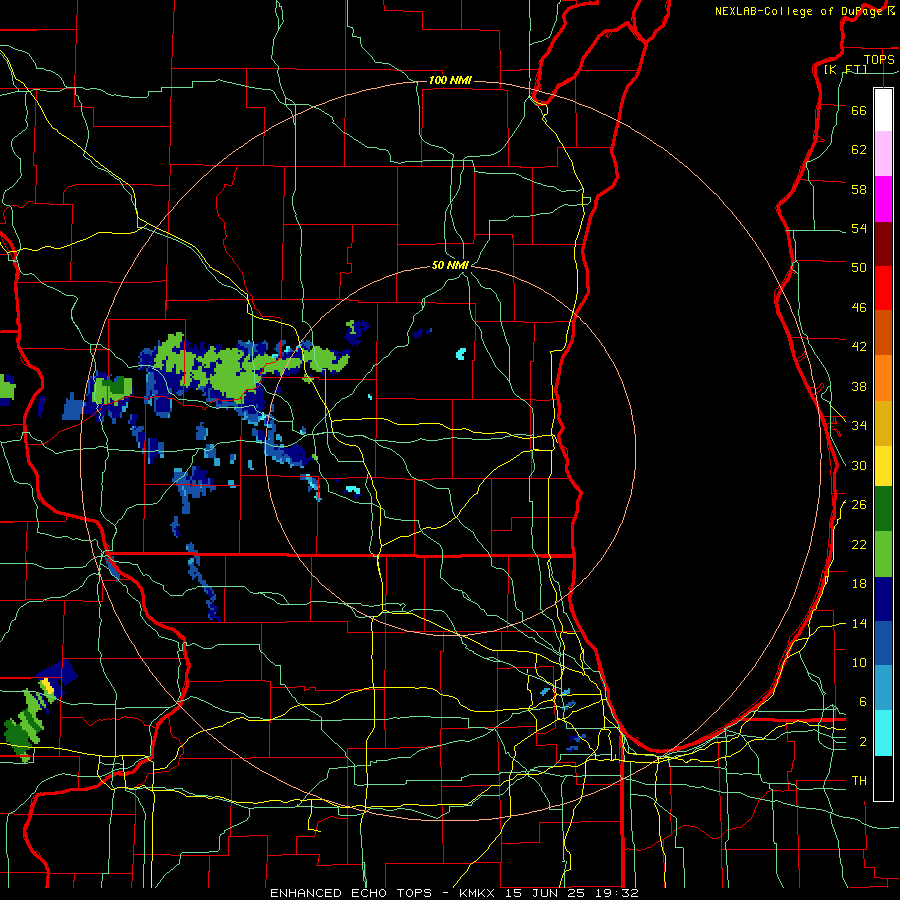Click the white 66 kft legend swatch
900x900 pixels.
click(x=883, y=110)
